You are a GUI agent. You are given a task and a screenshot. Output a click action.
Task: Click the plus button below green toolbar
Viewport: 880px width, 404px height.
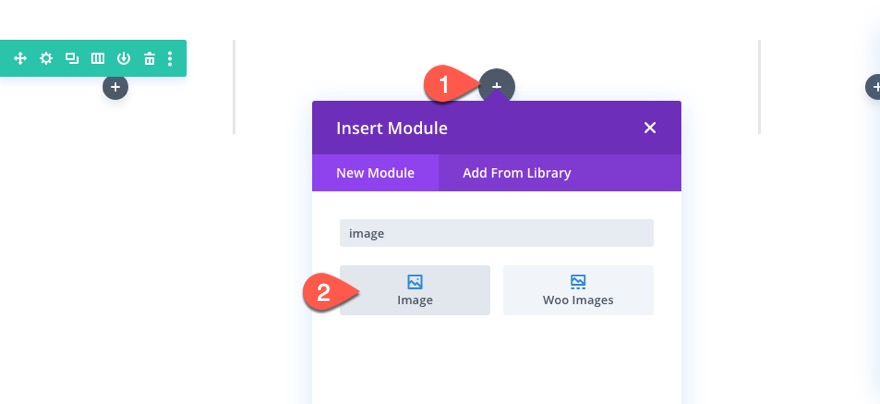115,88
